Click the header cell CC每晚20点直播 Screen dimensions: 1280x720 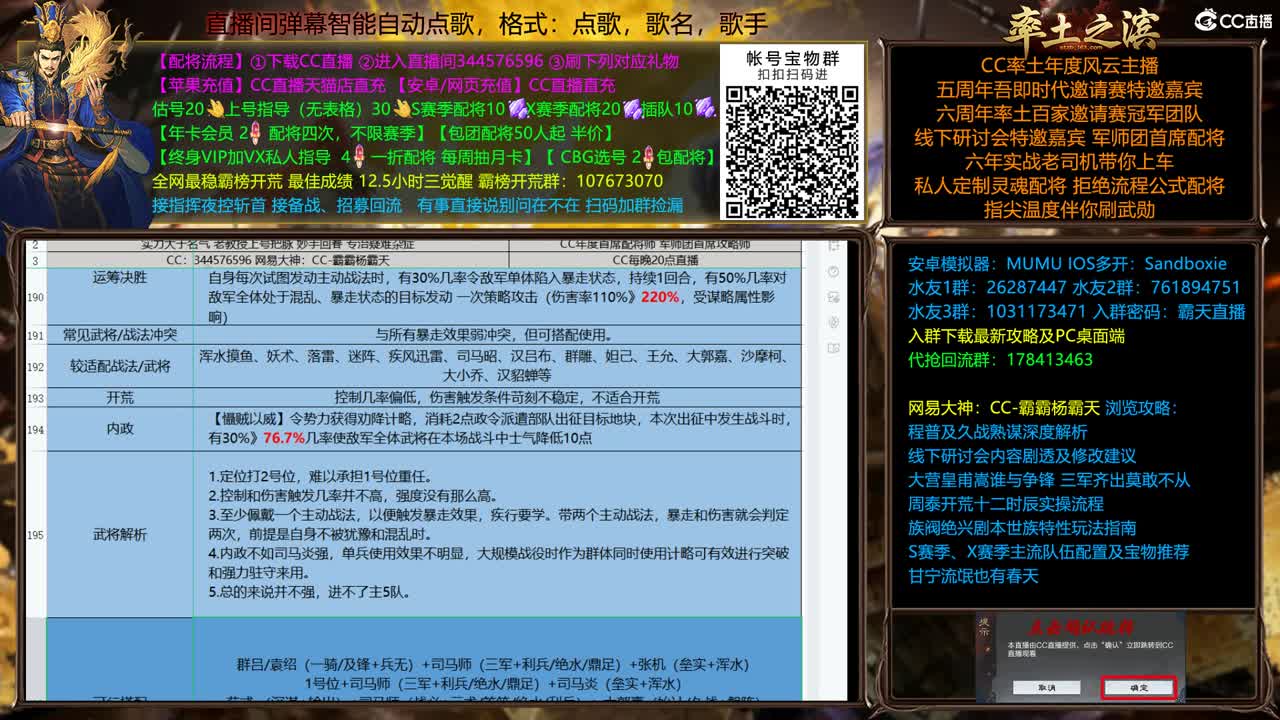pos(655,260)
